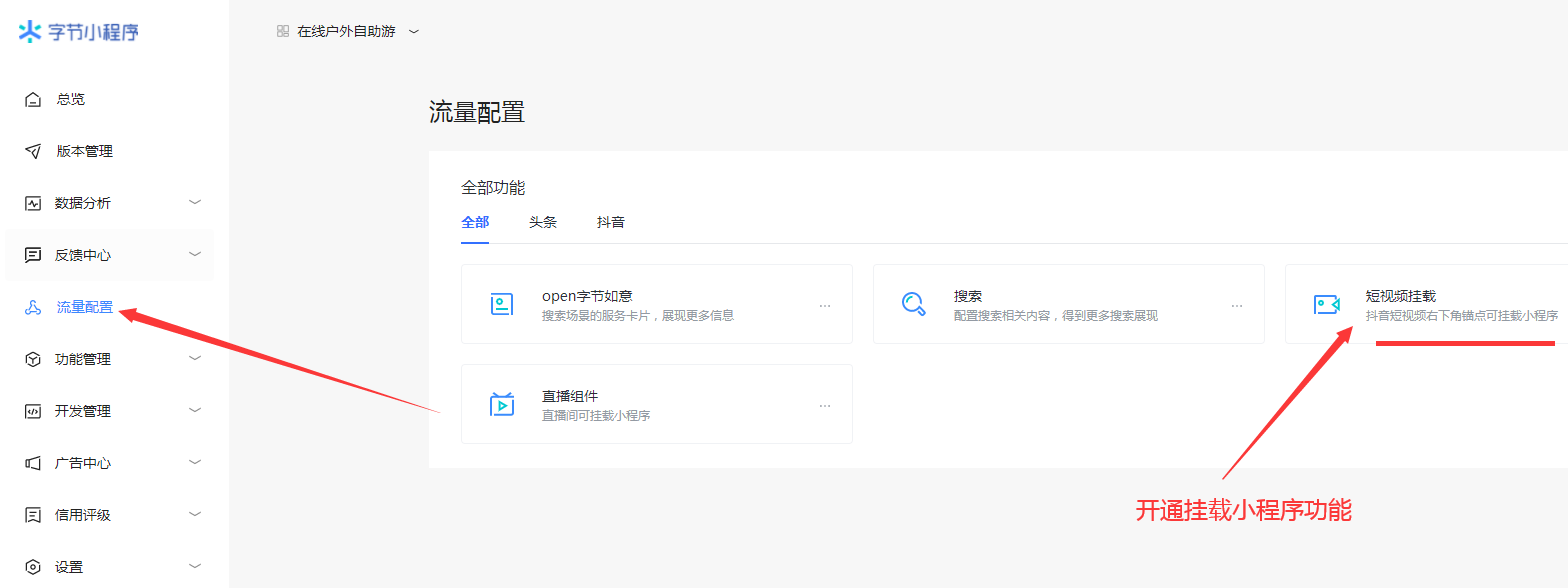Expand the 反馈中心 sidebar section
This screenshot has height=588, width=1568.
[195, 255]
